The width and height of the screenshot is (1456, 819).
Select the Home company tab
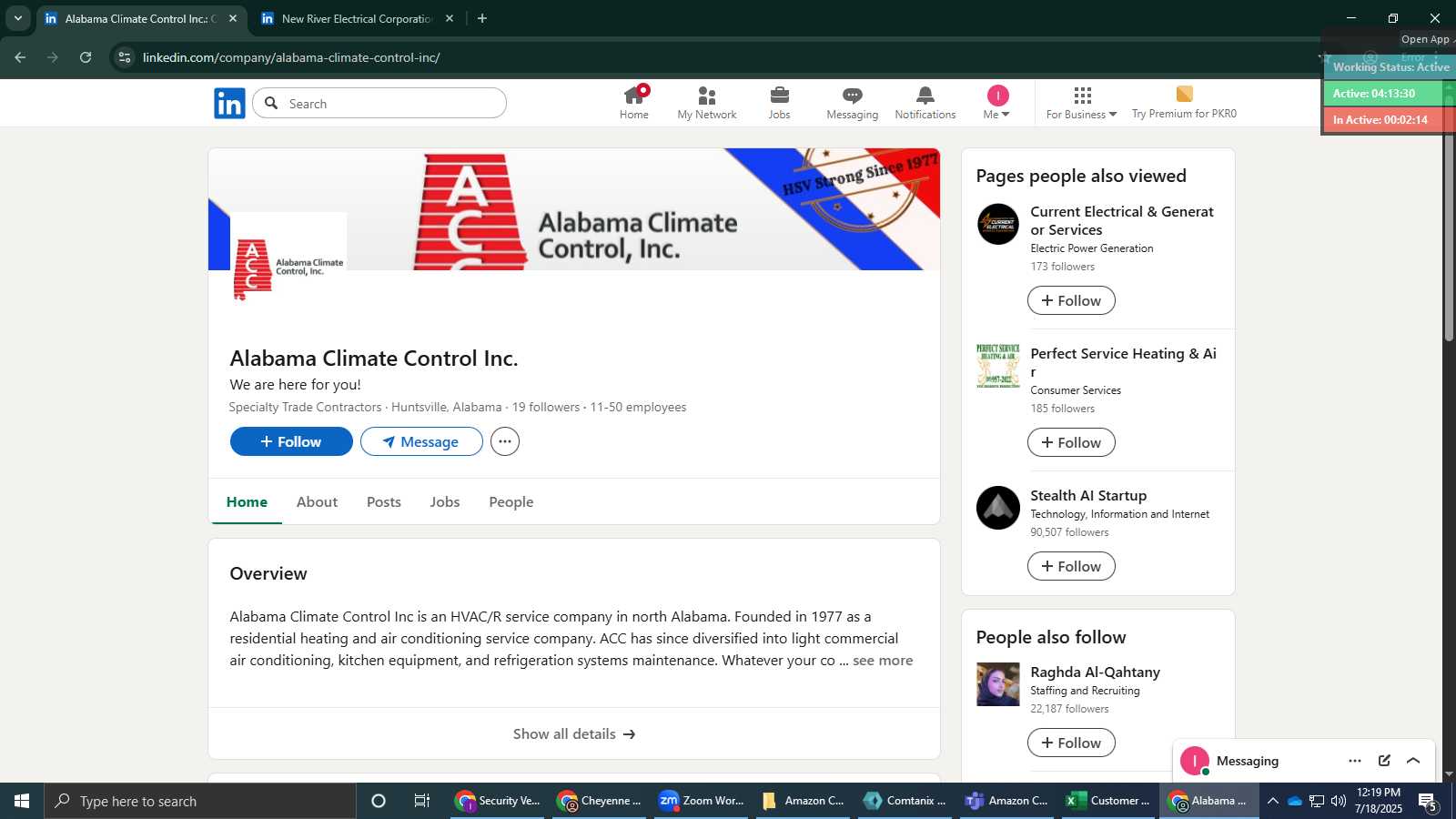(247, 501)
